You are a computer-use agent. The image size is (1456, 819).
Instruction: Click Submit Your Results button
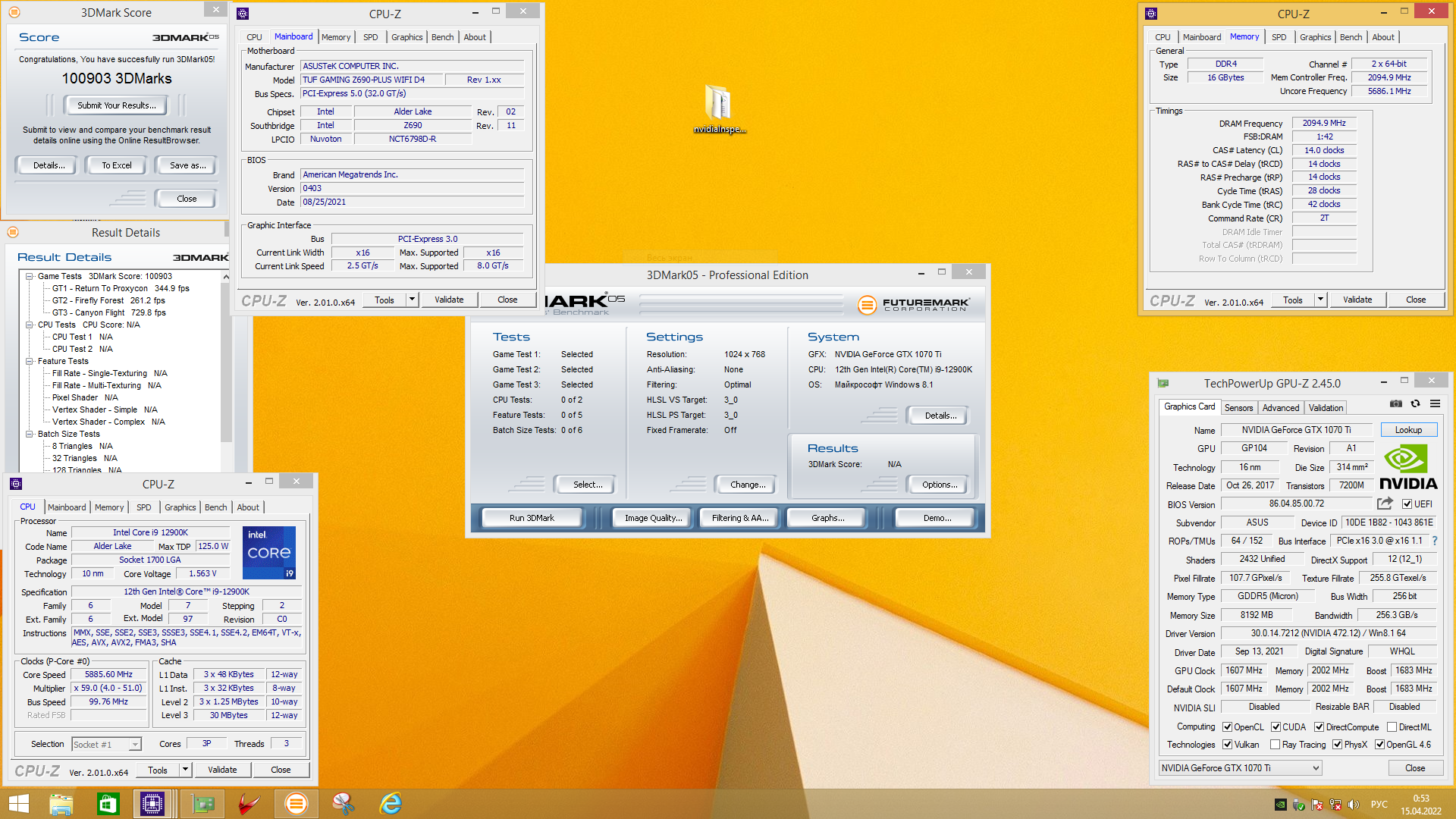click(x=117, y=105)
